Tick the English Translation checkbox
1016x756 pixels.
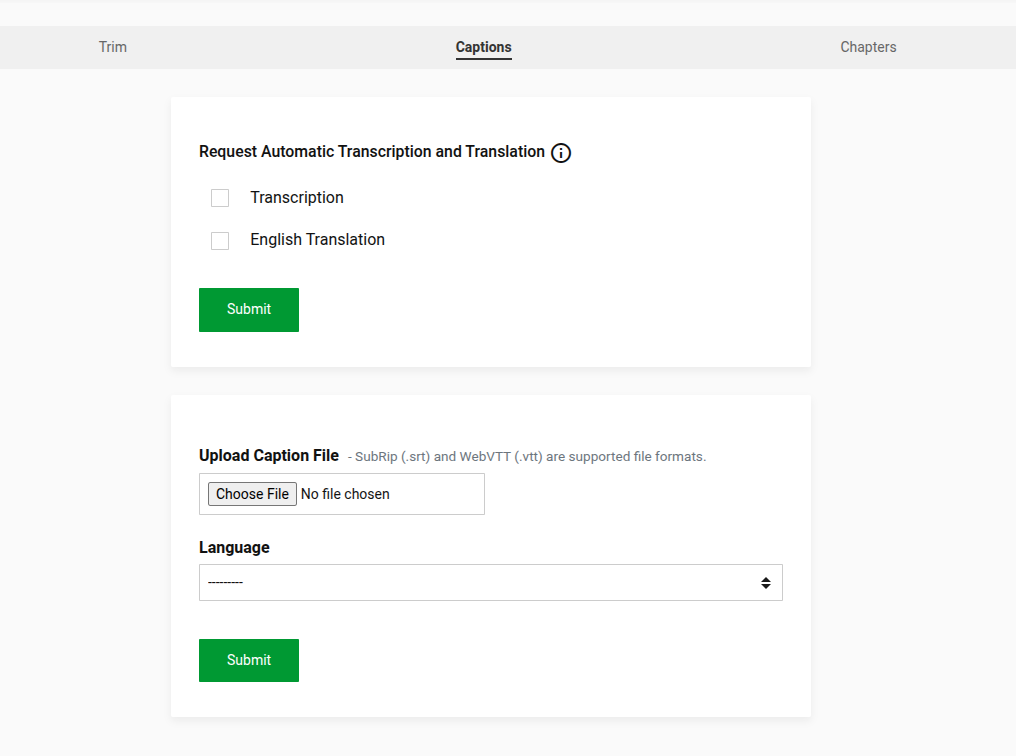(220, 241)
